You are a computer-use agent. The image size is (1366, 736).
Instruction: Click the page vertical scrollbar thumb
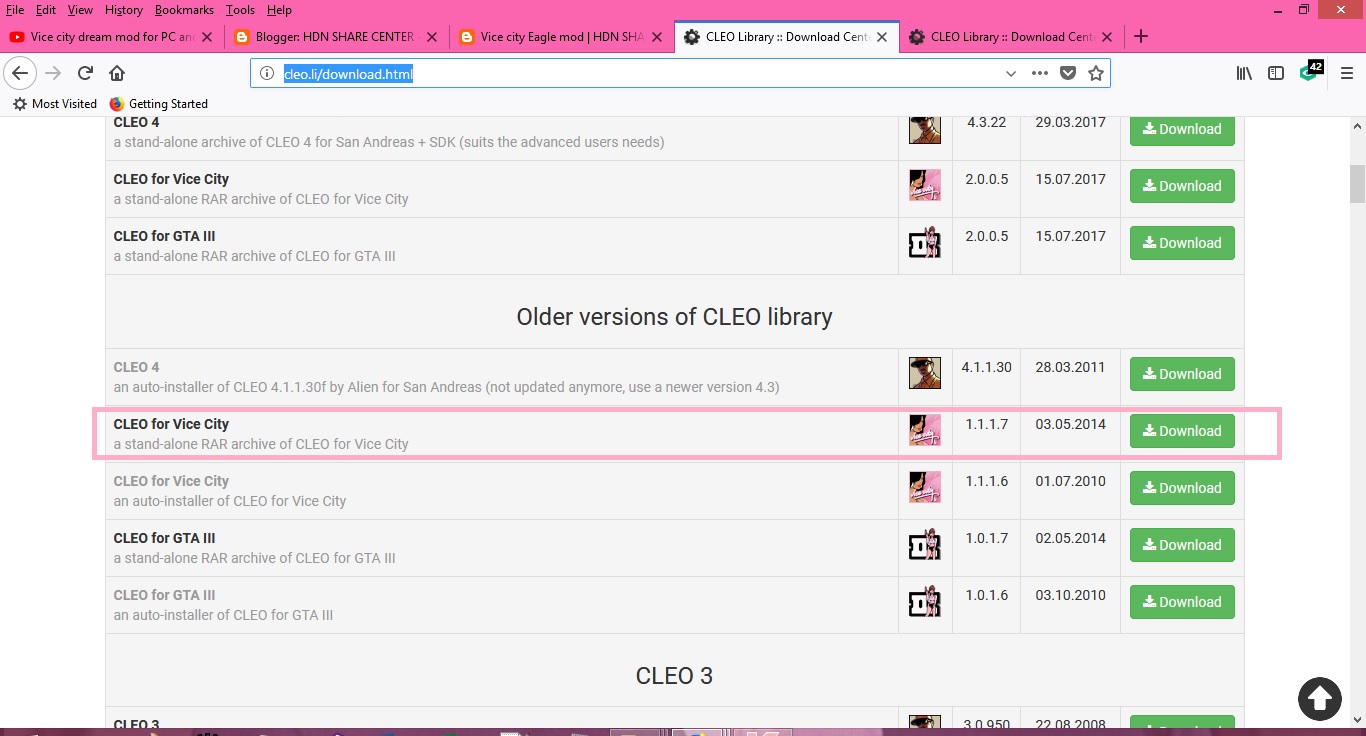[1357, 184]
